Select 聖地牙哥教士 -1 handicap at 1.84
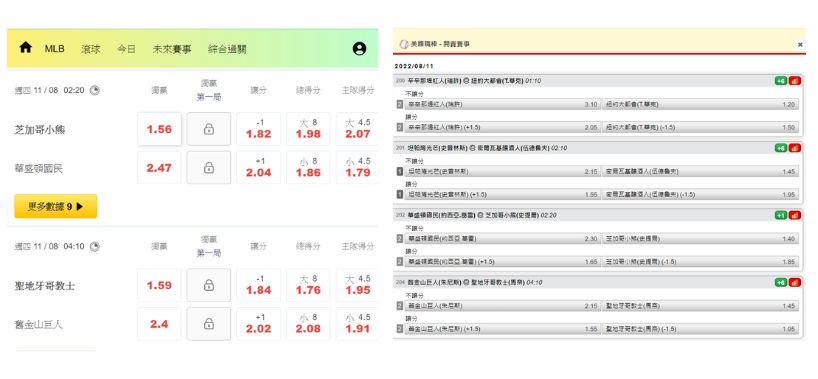 (x=259, y=285)
